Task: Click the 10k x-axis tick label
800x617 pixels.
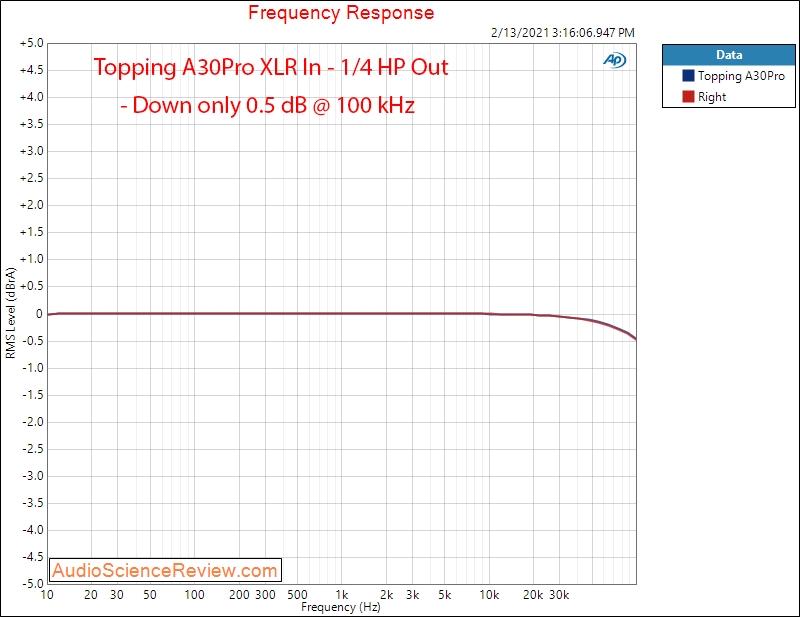Action: click(x=489, y=595)
